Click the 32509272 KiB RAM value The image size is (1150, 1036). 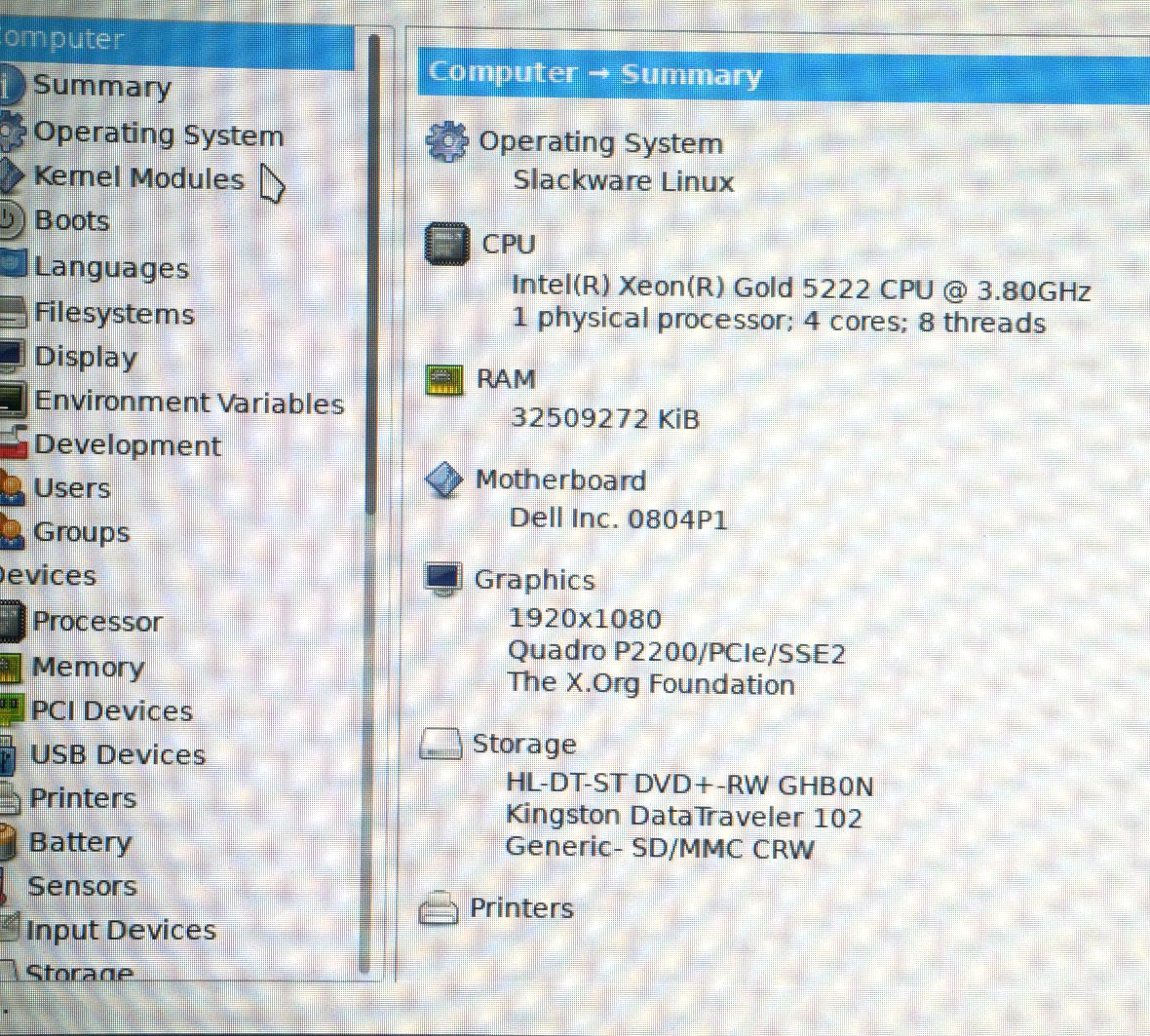[604, 418]
